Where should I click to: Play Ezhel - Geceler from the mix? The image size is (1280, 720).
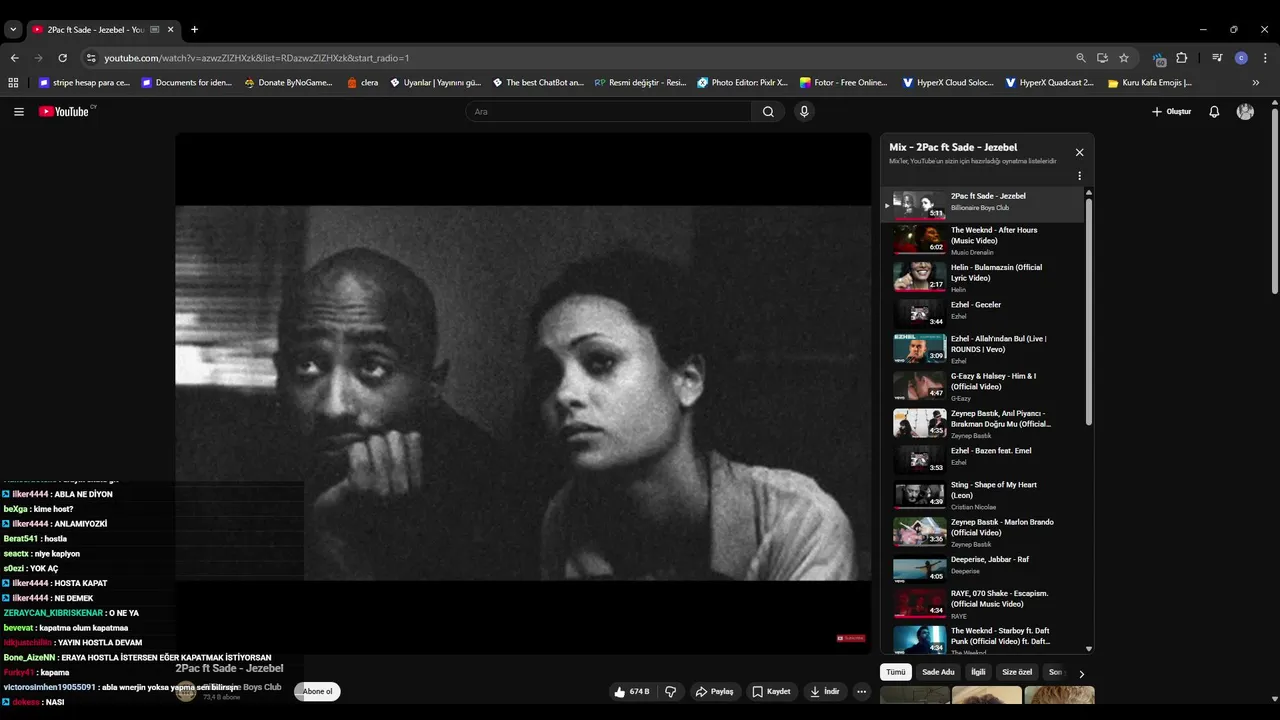[x=984, y=313]
